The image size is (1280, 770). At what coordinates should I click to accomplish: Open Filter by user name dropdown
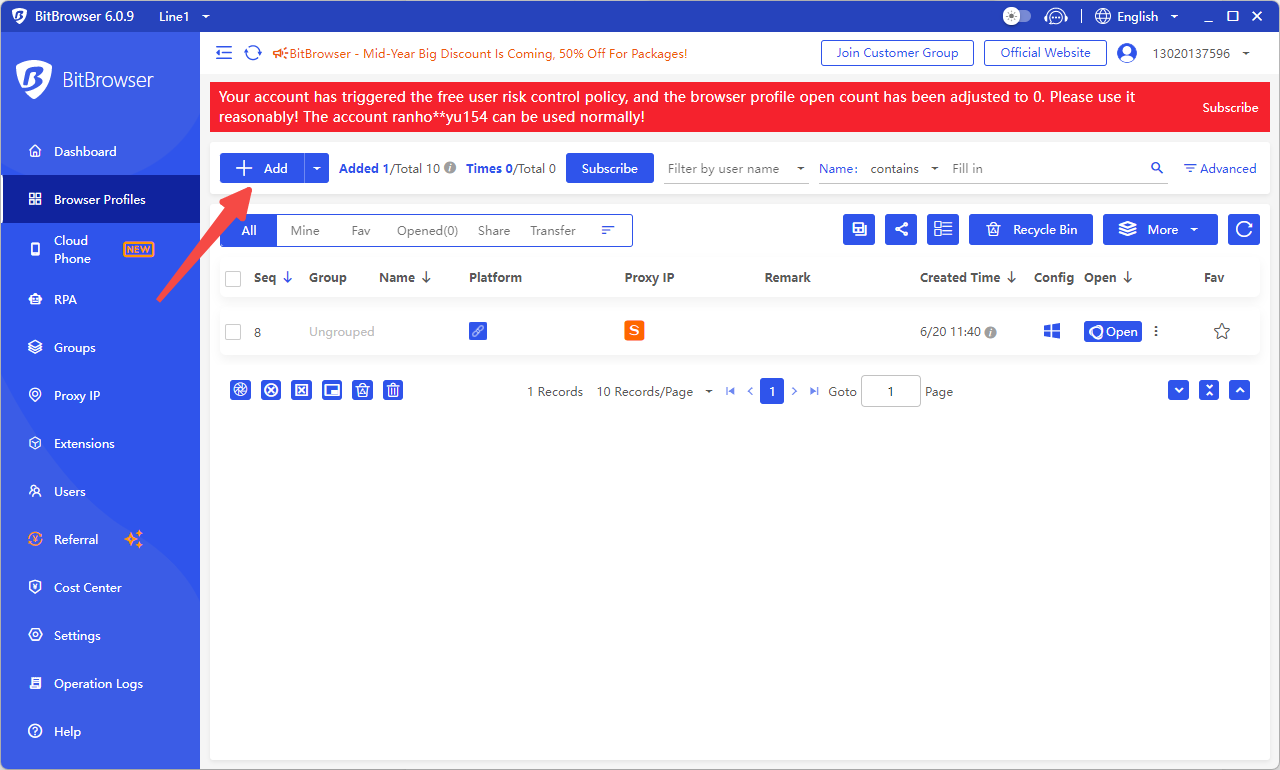(x=736, y=168)
